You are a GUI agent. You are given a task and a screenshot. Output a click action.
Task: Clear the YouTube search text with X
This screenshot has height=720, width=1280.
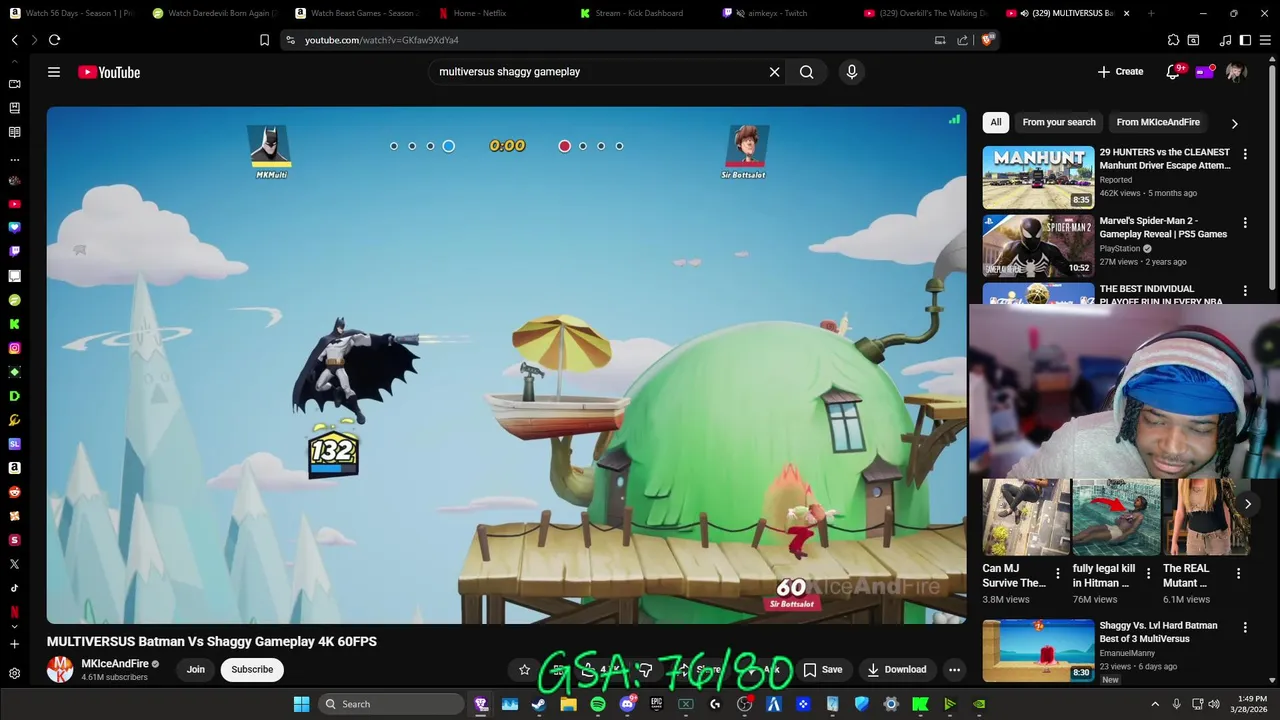[x=774, y=72]
